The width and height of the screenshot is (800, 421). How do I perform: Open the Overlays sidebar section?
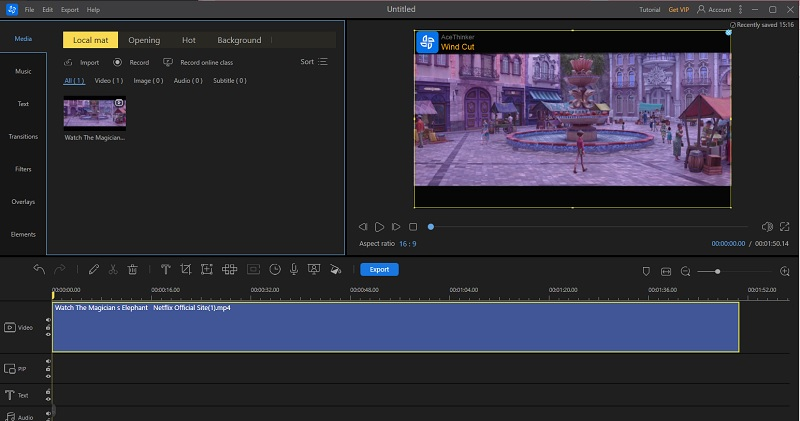pyautogui.click(x=23, y=202)
